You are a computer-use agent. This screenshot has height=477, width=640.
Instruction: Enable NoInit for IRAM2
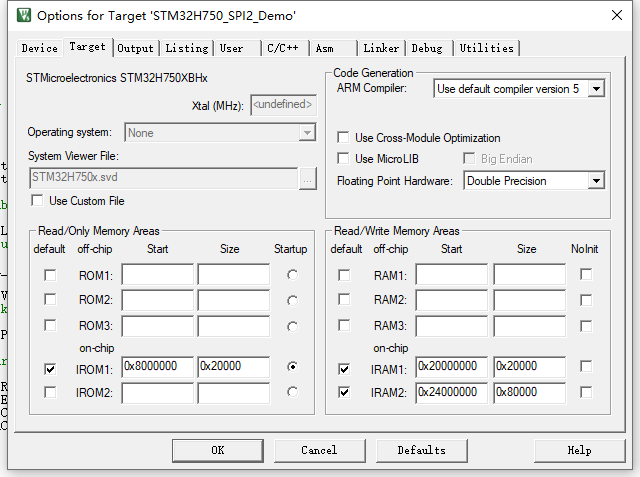pyautogui.click(x=586, y=392)
